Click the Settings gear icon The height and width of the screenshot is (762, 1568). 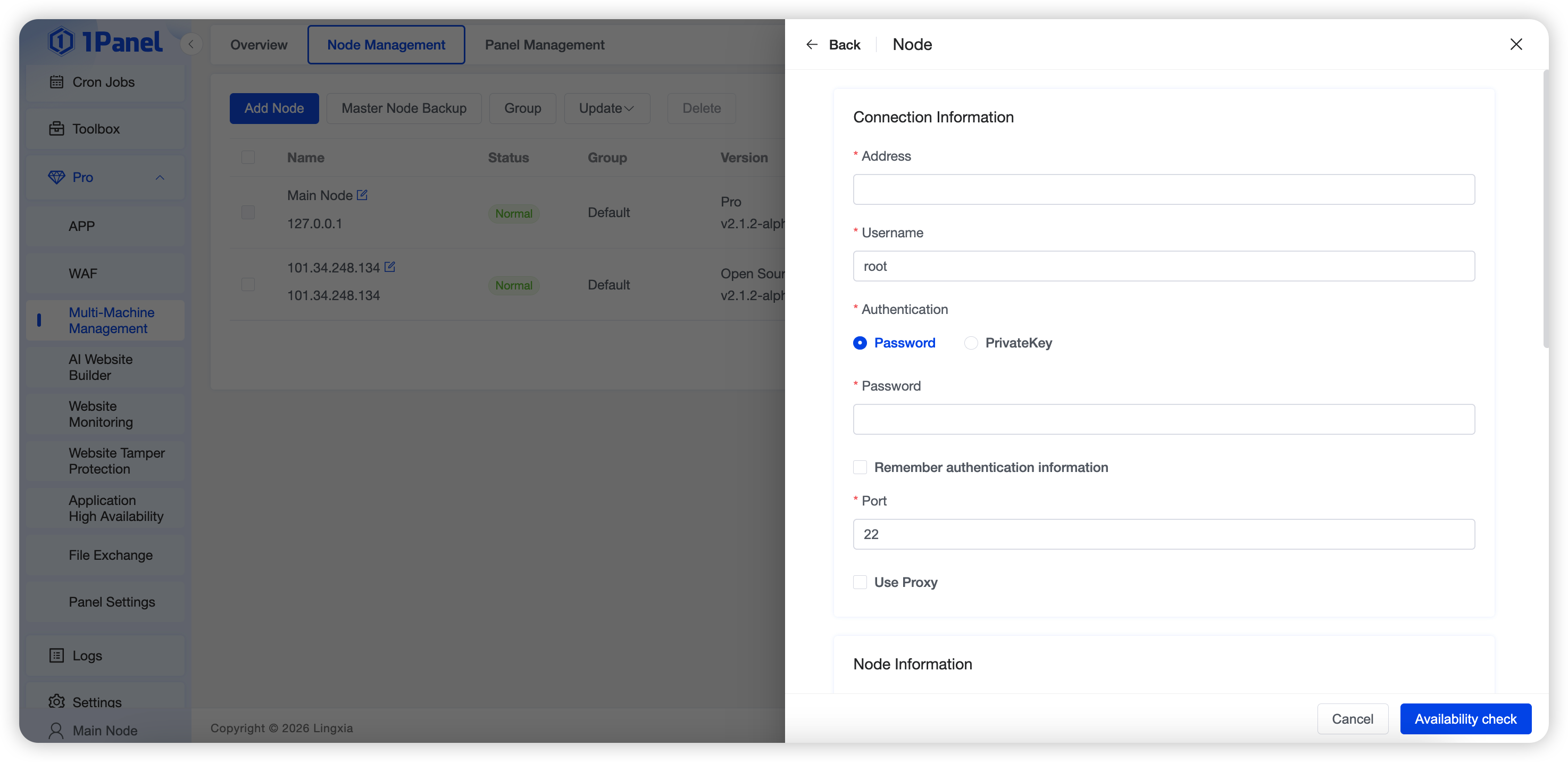pos(56,702)
